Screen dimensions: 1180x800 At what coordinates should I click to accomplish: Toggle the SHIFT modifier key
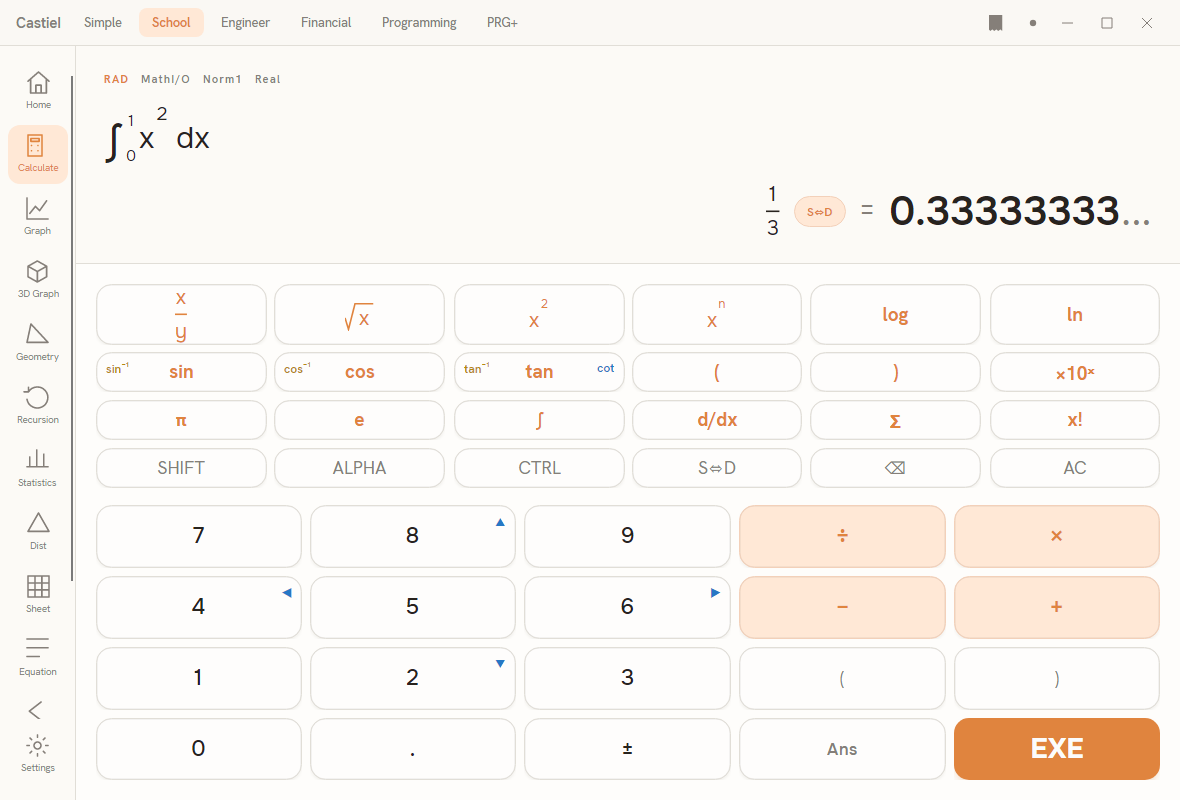tap(181, 468)
